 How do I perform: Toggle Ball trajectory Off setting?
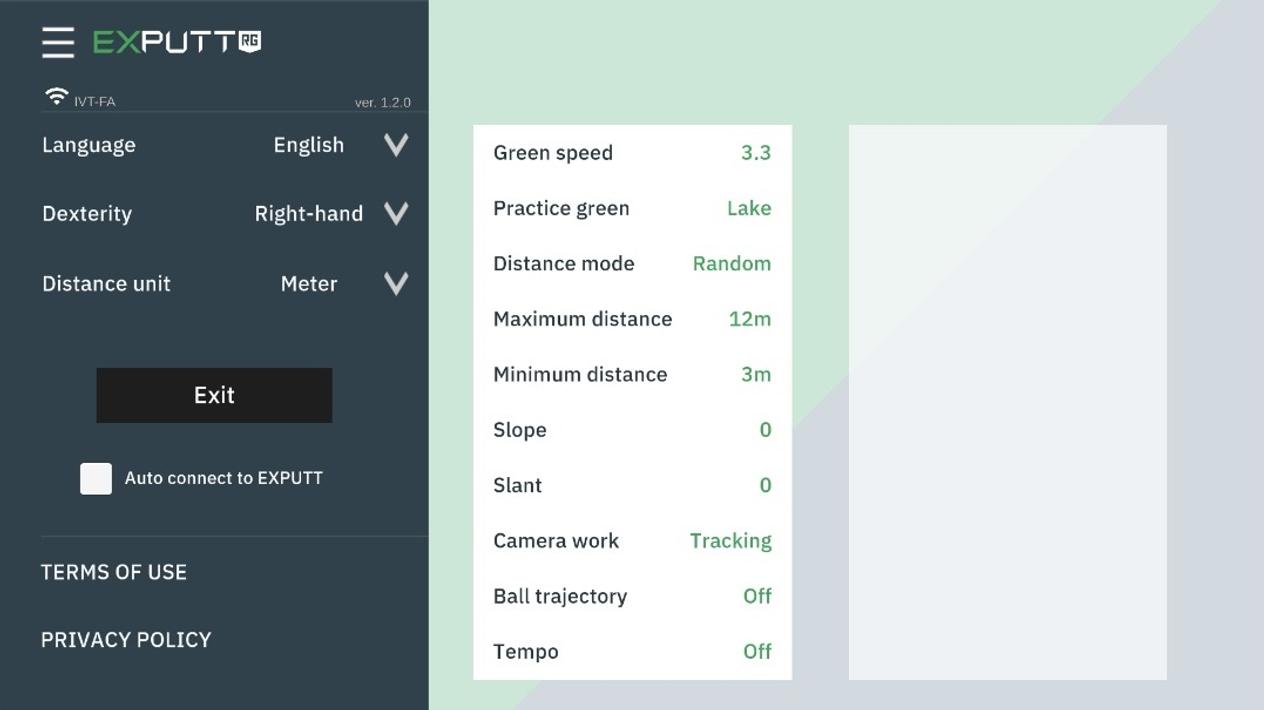[x=632, y=596]
